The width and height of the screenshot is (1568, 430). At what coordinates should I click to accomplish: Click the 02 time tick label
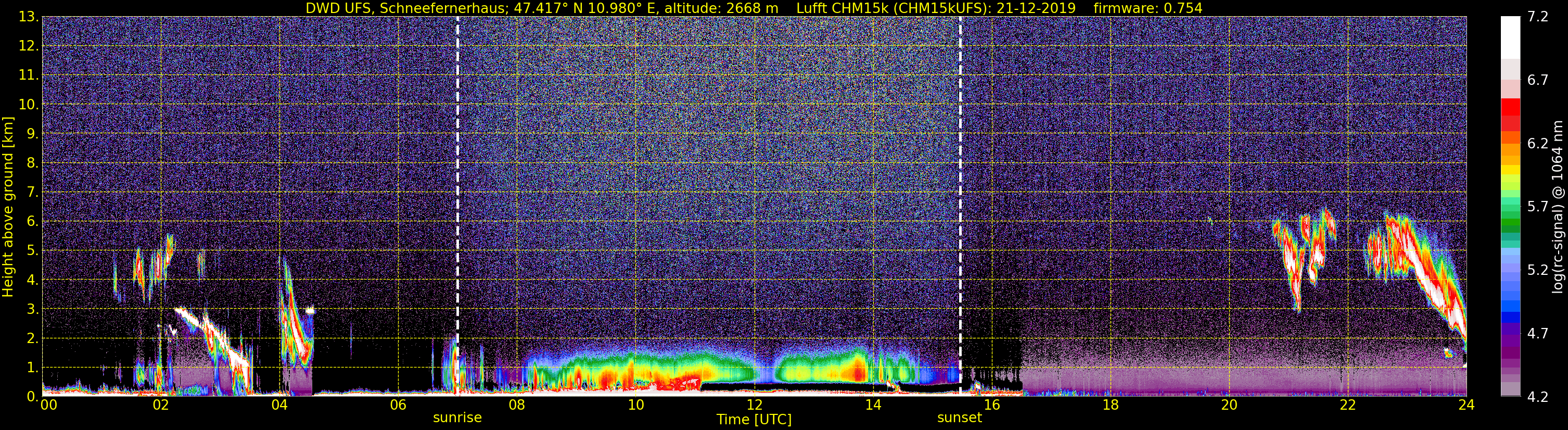(161, 405)
